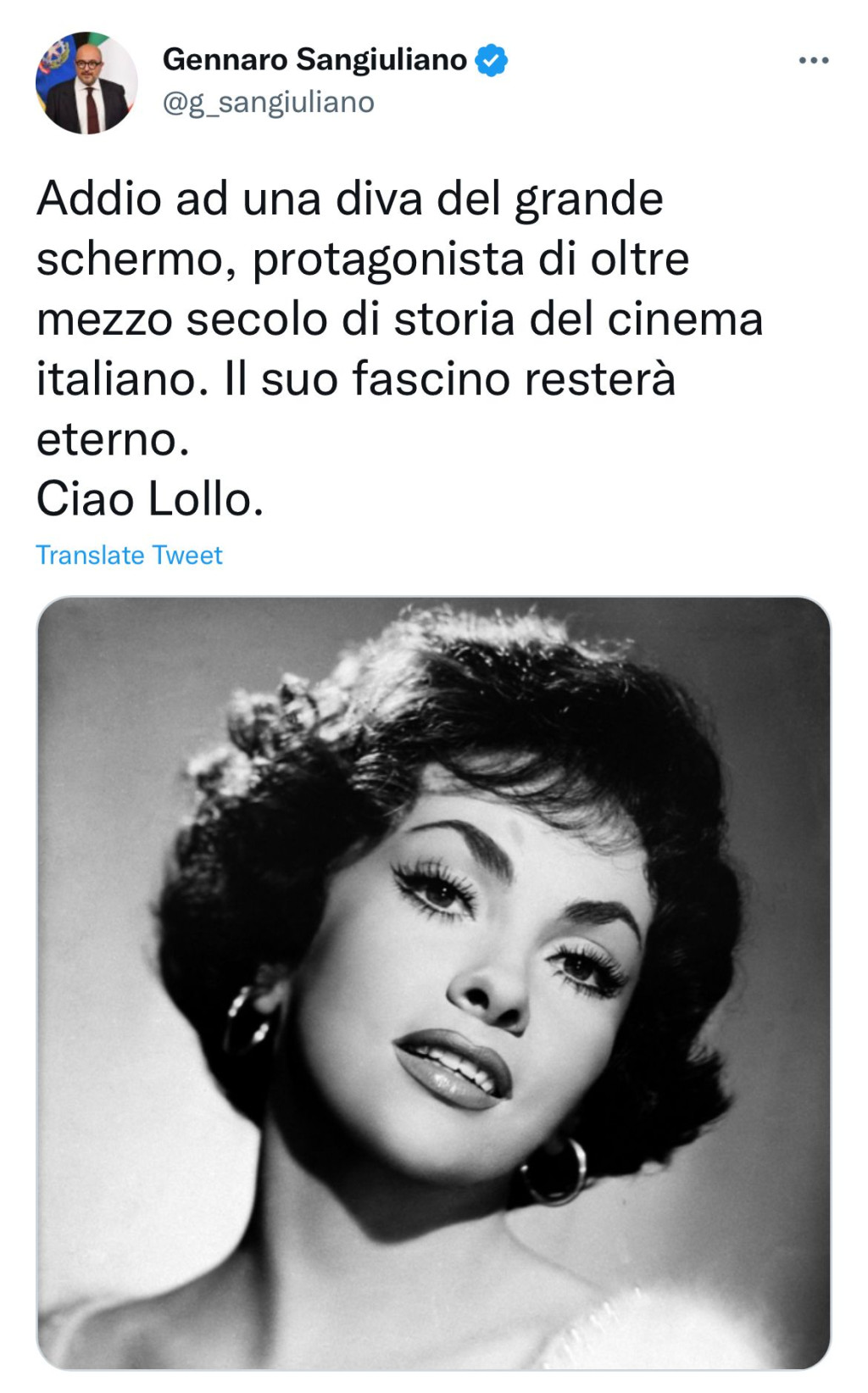Click the word 'Sangiuliano' in the header name
868x1393 pixels.
pos(381,60)
